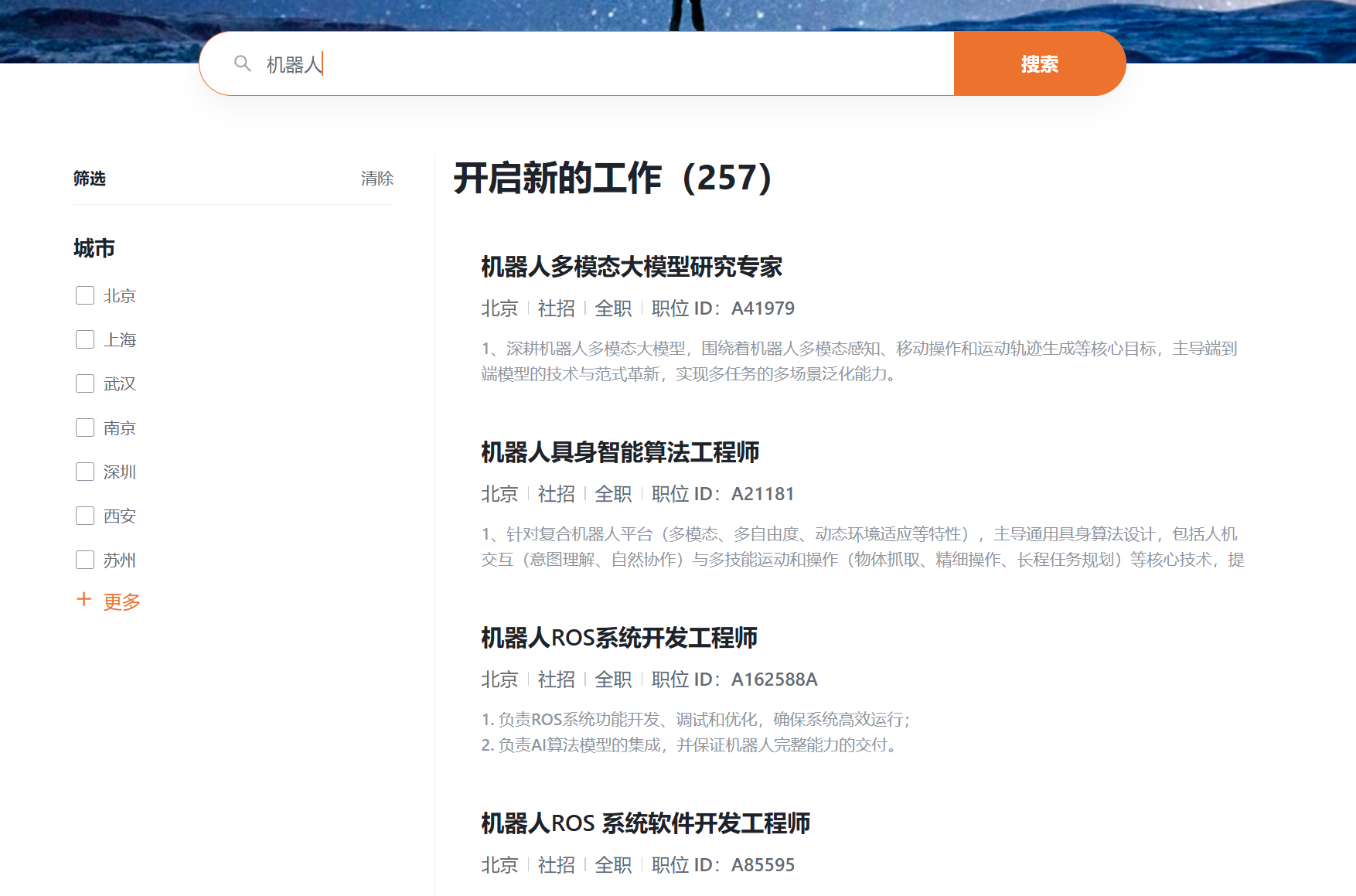1356x896 pixels.
Task: Open the 机器人ROS系统开发工程师 job
Action: tap(618, 639)
